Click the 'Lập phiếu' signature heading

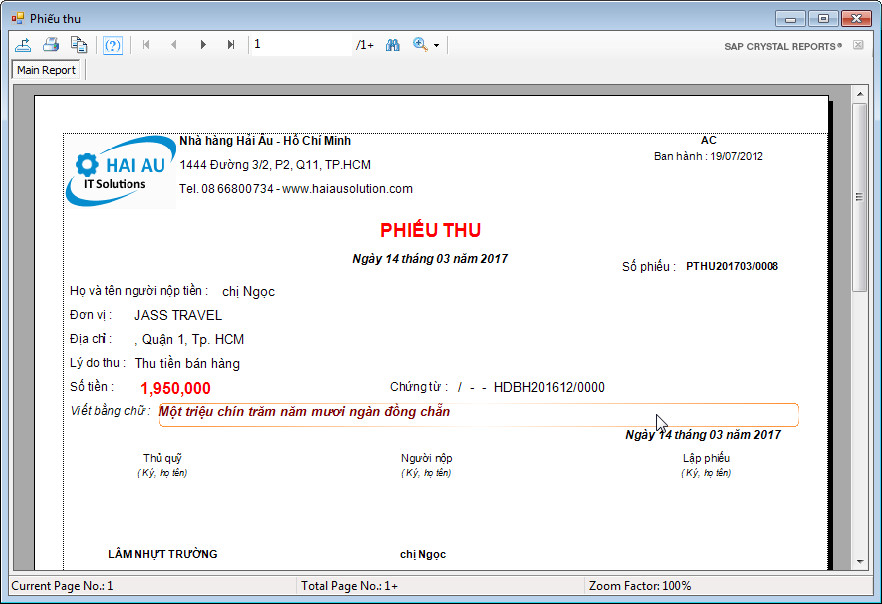click(706, 458)
